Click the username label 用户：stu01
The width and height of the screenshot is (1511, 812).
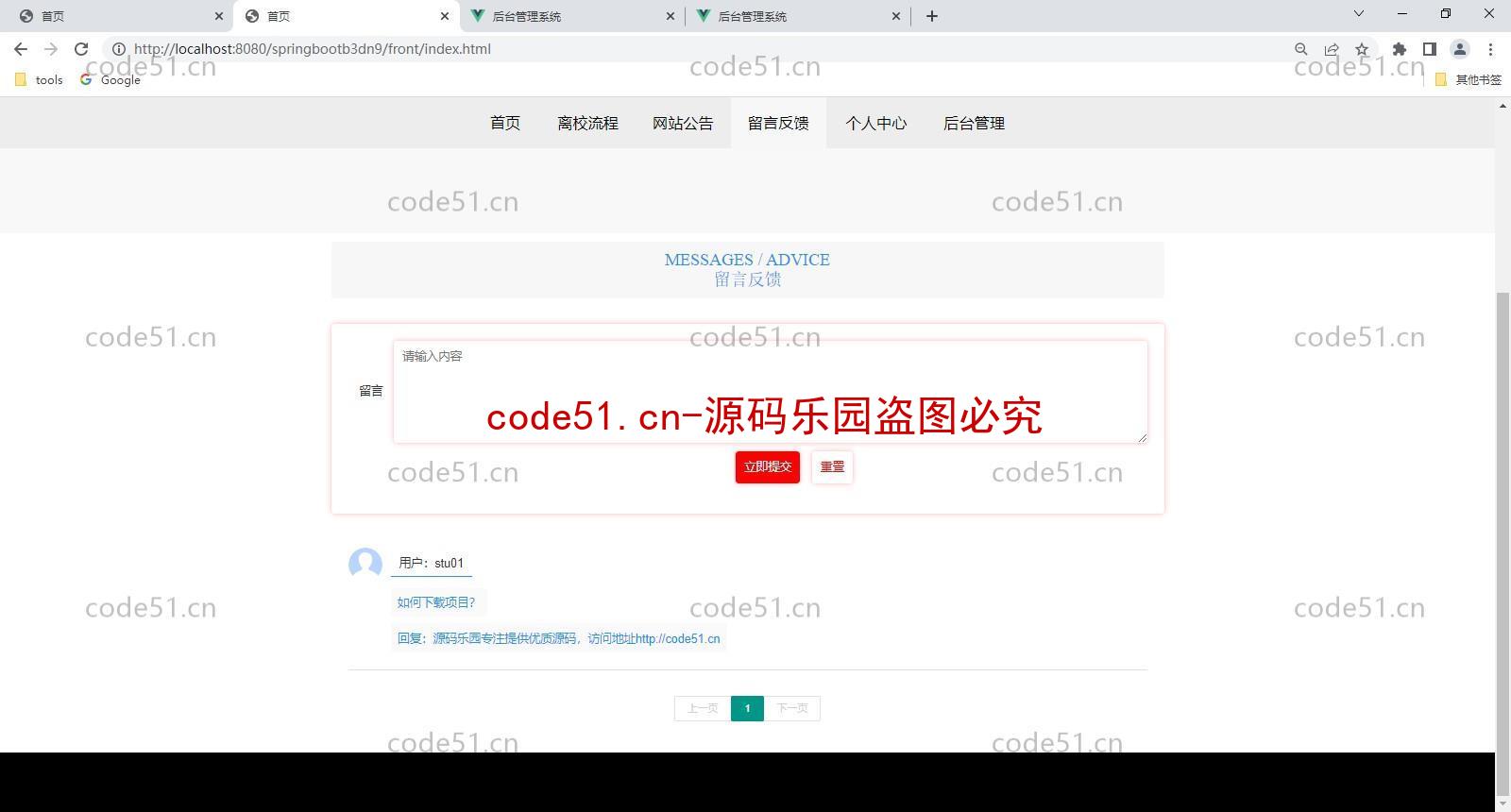point(432,563)
